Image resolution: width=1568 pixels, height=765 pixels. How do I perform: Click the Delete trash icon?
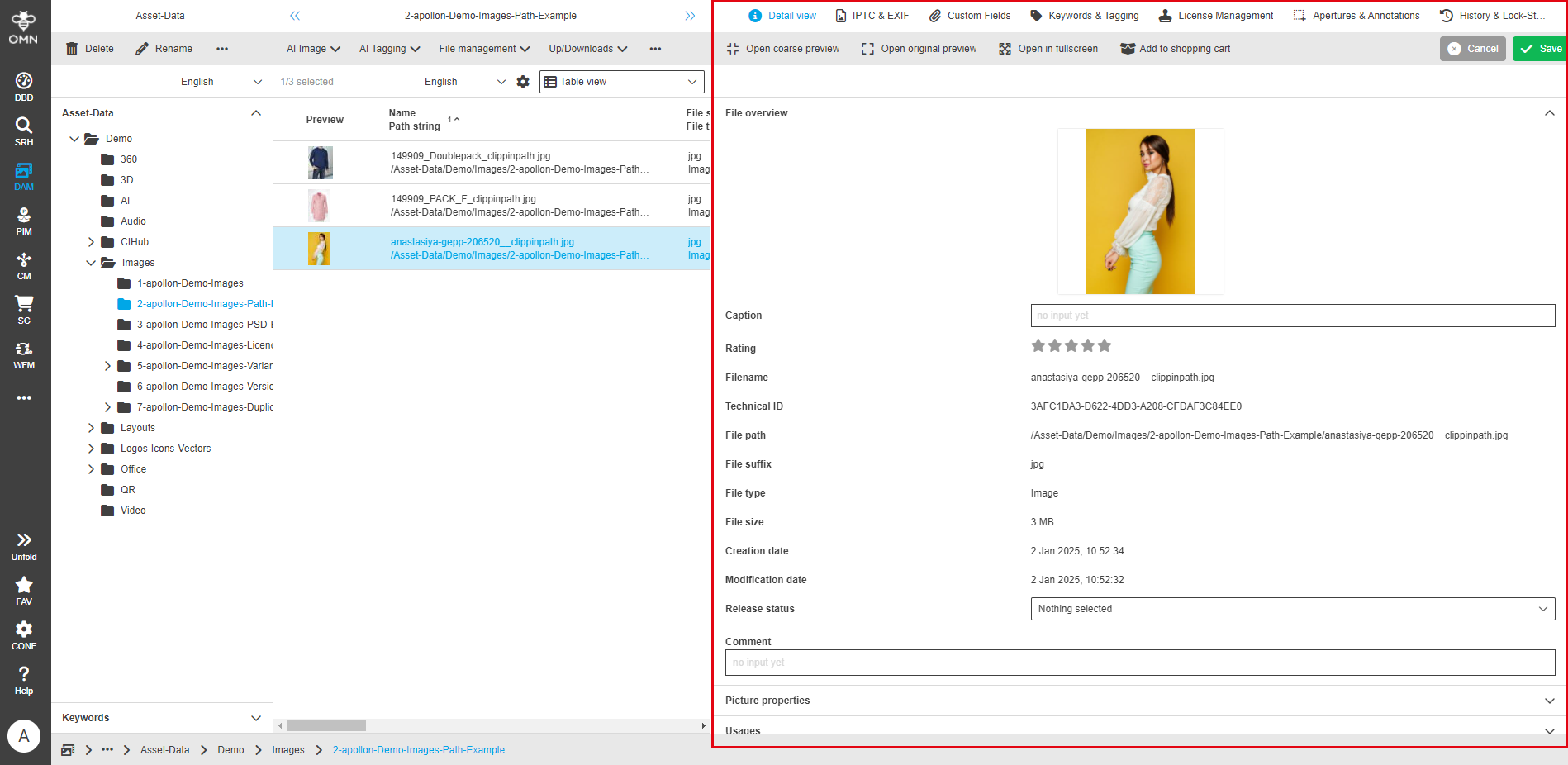(72, 48)
